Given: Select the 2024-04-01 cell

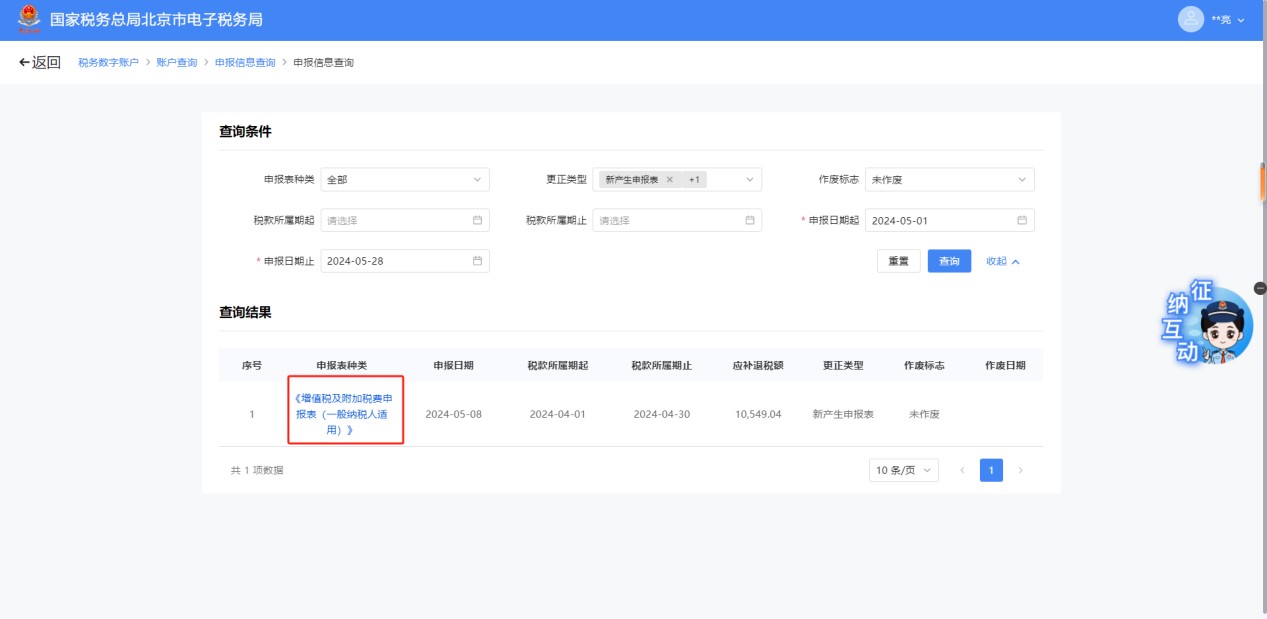Looking at the screenshot, I should (557, 414).
